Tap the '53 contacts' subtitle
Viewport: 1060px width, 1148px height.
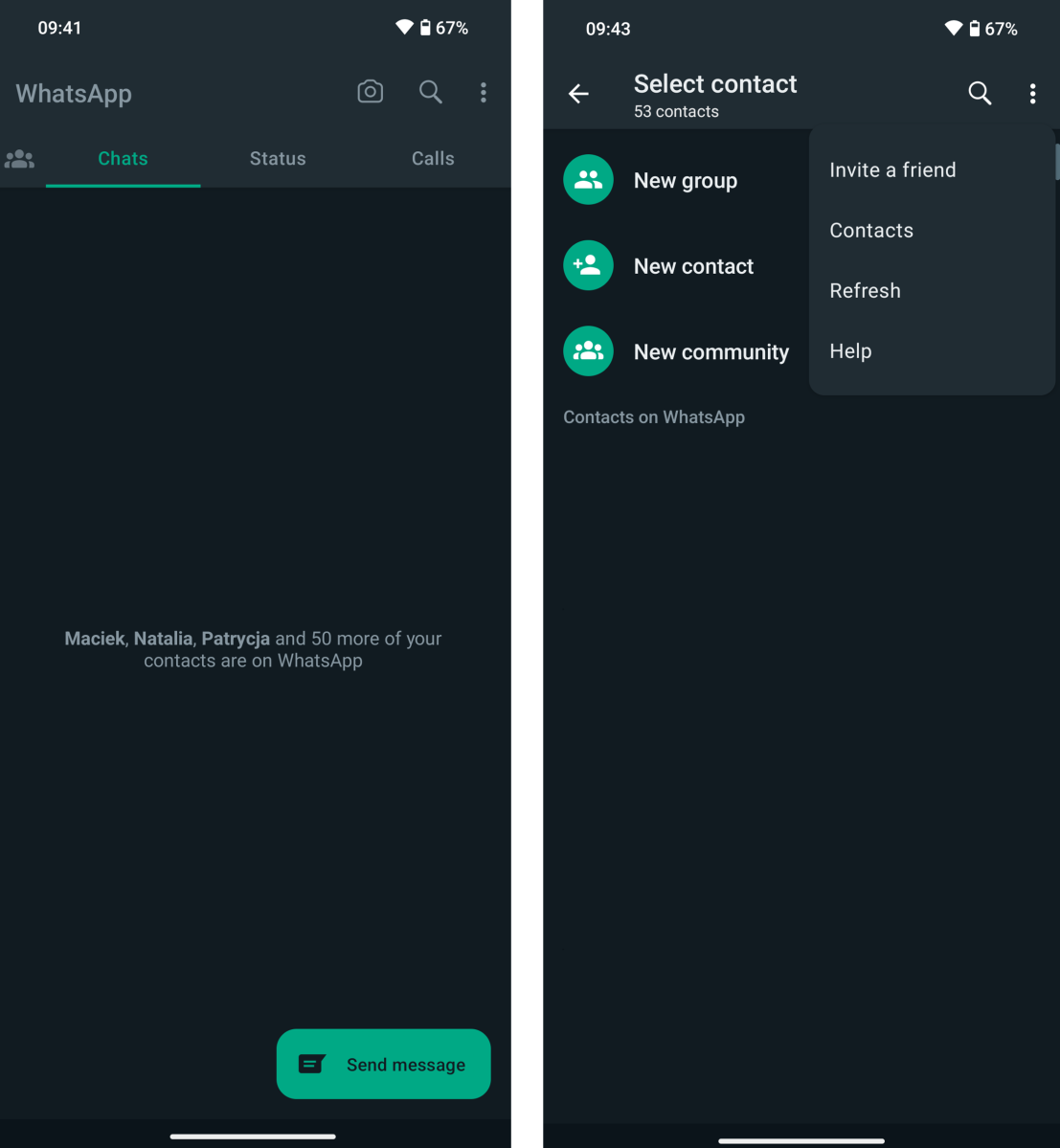pos(676,111)
